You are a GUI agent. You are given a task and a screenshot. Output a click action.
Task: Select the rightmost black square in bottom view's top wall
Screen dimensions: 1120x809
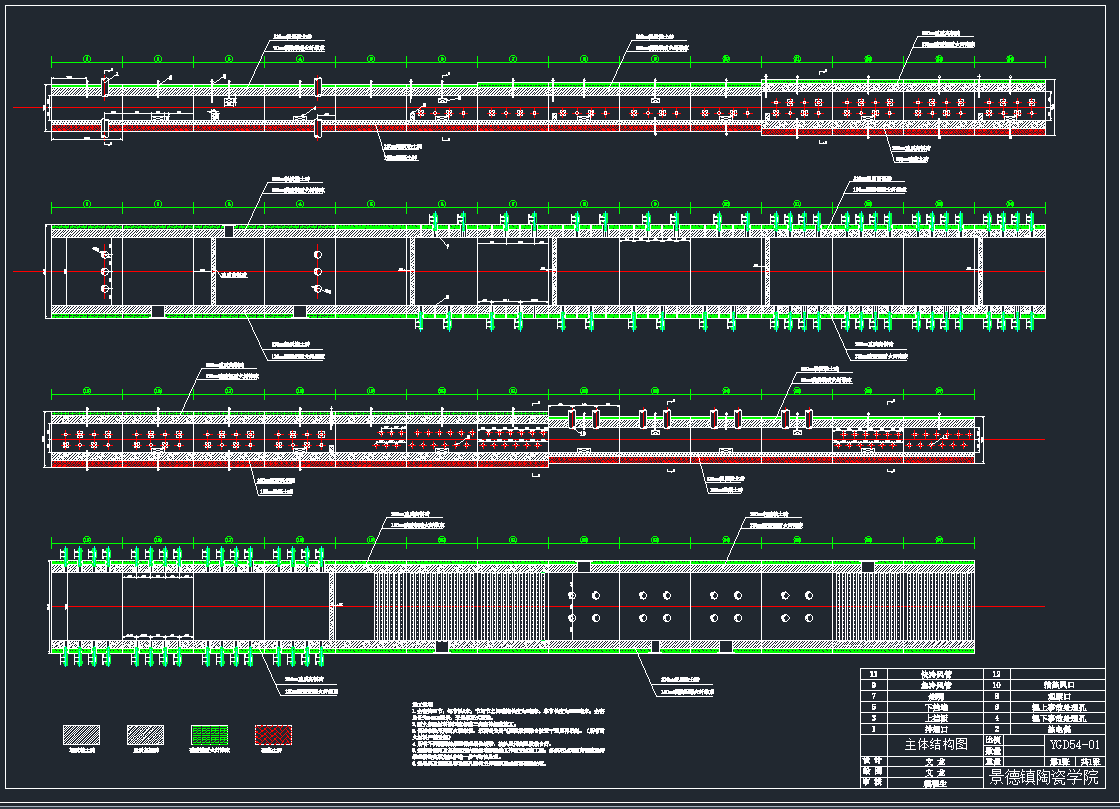pos(867,567)
